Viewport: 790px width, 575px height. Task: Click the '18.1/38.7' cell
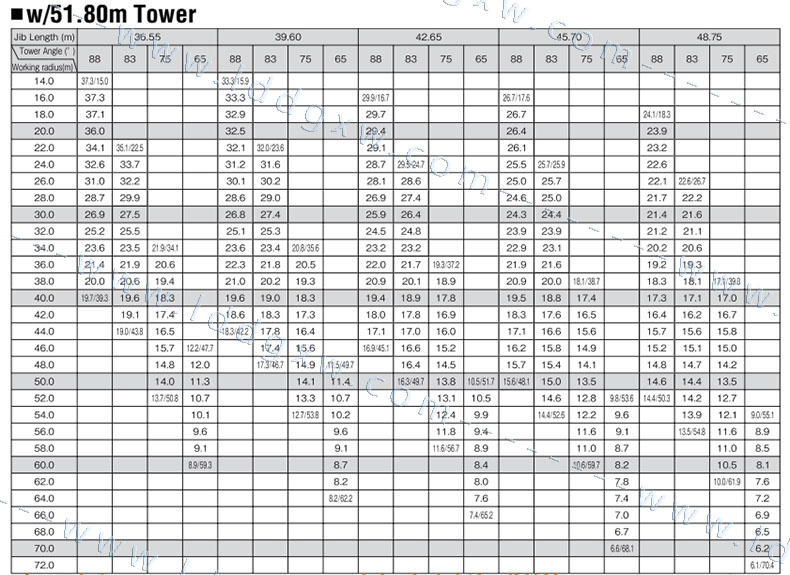tap(587, 281)
